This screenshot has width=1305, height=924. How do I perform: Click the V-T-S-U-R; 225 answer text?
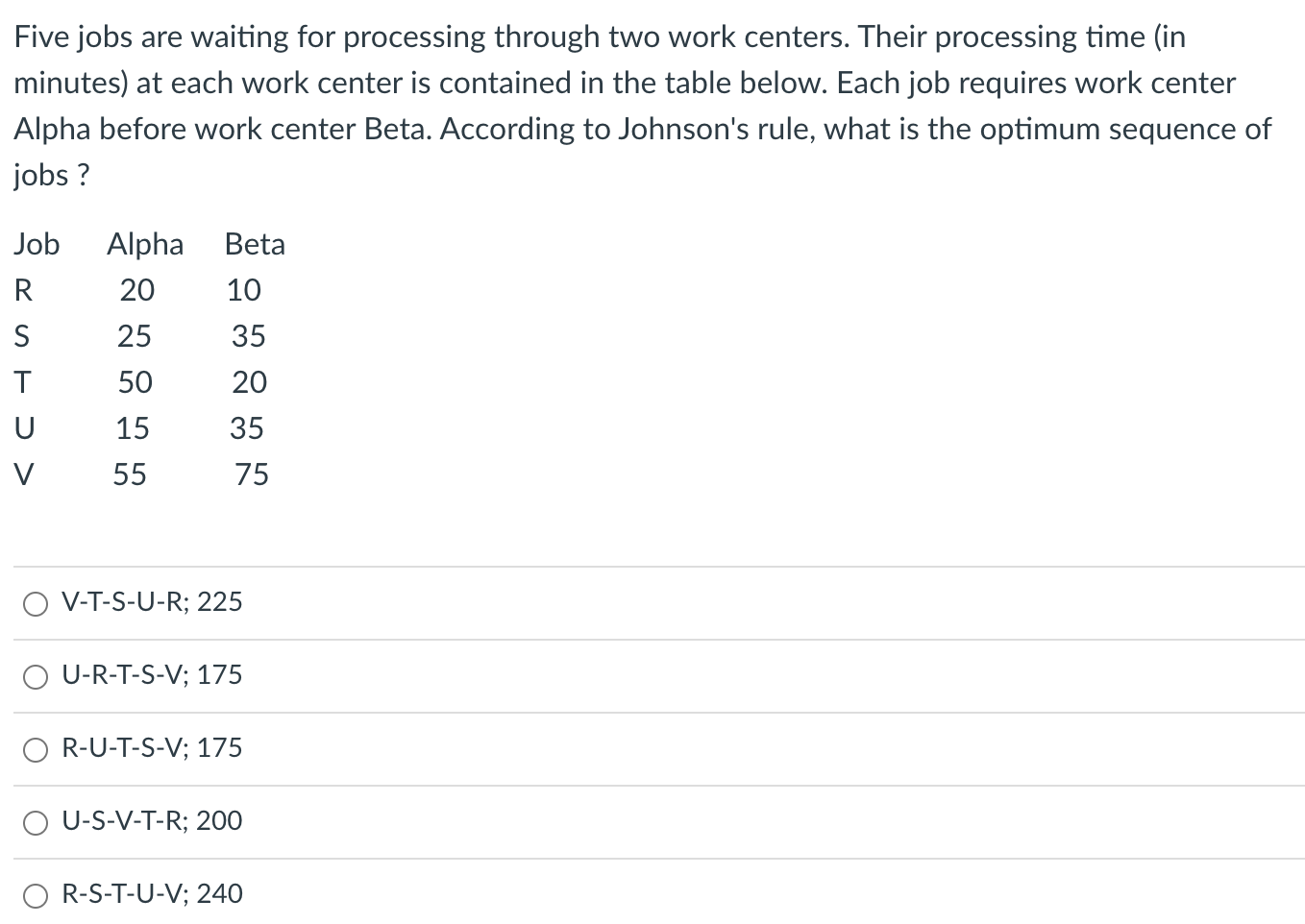point(151,602)
